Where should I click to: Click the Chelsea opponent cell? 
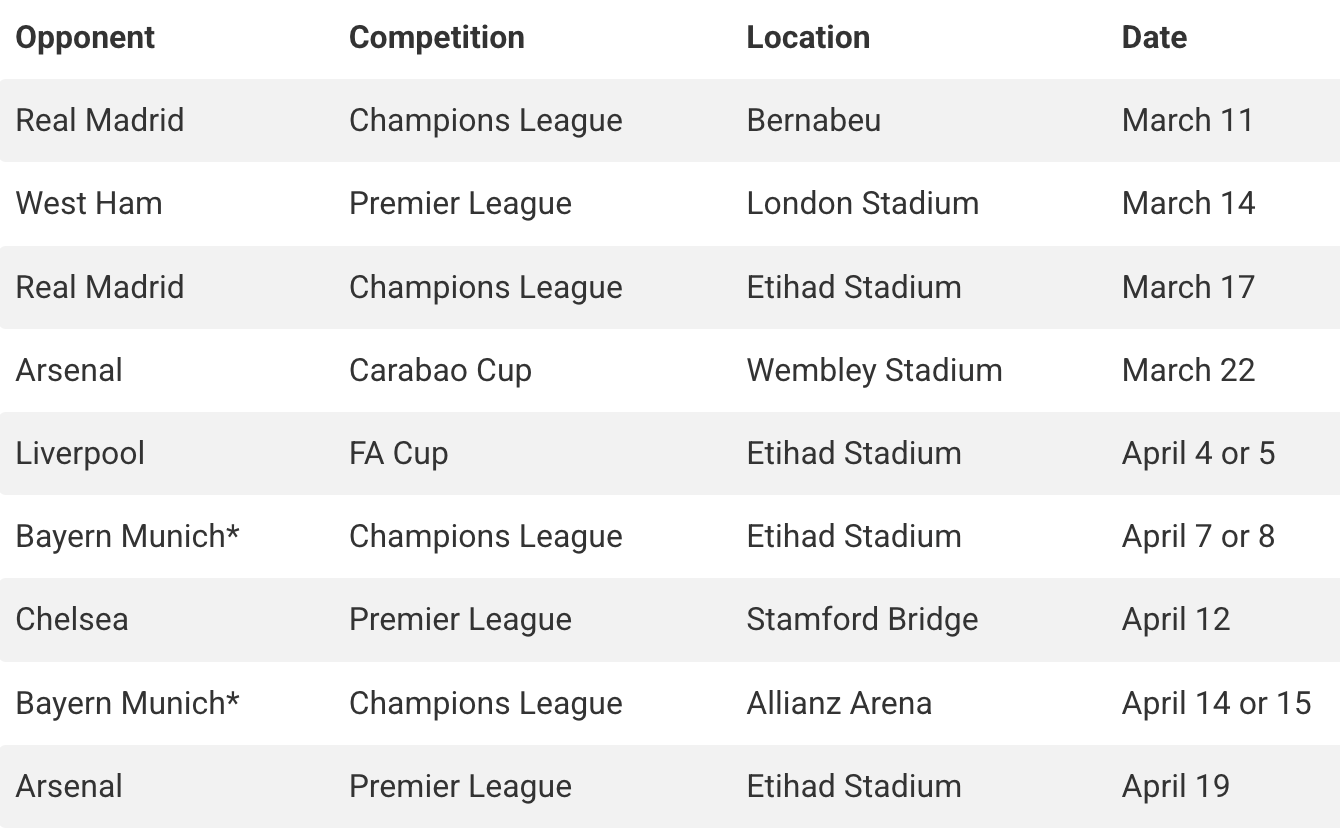[x=72, y=620]
